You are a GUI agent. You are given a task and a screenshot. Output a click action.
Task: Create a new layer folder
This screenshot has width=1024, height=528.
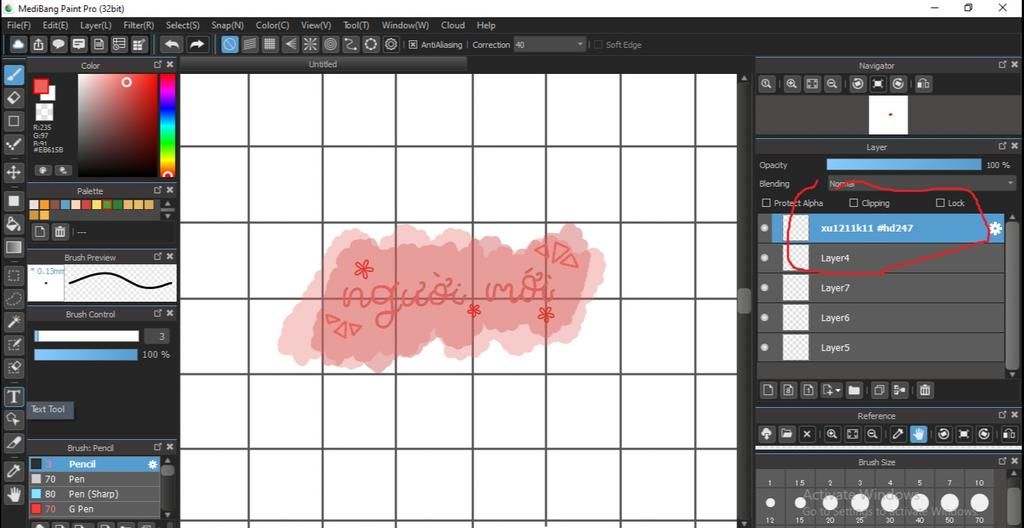click(854, 390)
